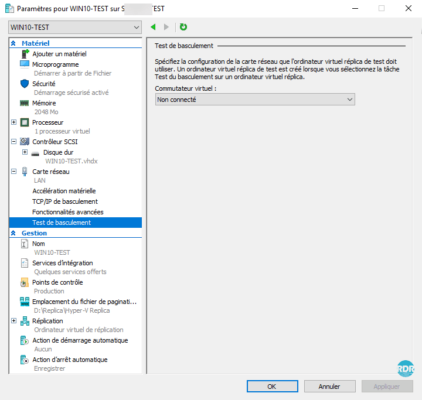
Task: Click the Ordinateur virtuel de réplication text
Action: click(x=79, y=330)
